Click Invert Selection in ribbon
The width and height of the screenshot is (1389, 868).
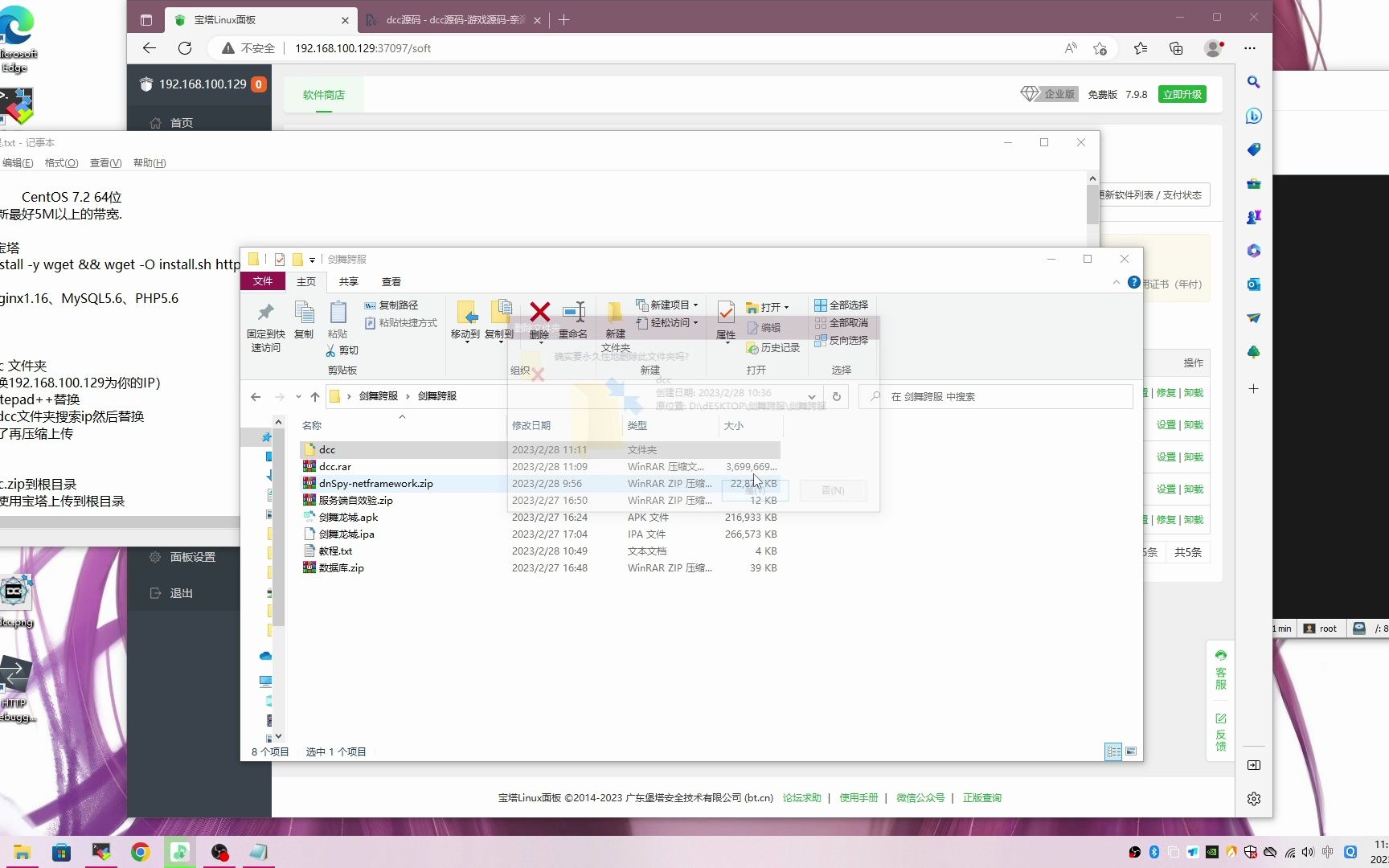841,340
